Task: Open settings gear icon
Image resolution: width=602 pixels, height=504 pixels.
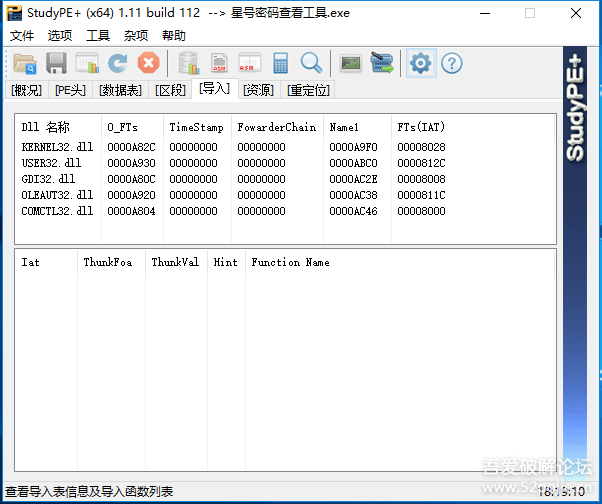Action: point(421,63)
